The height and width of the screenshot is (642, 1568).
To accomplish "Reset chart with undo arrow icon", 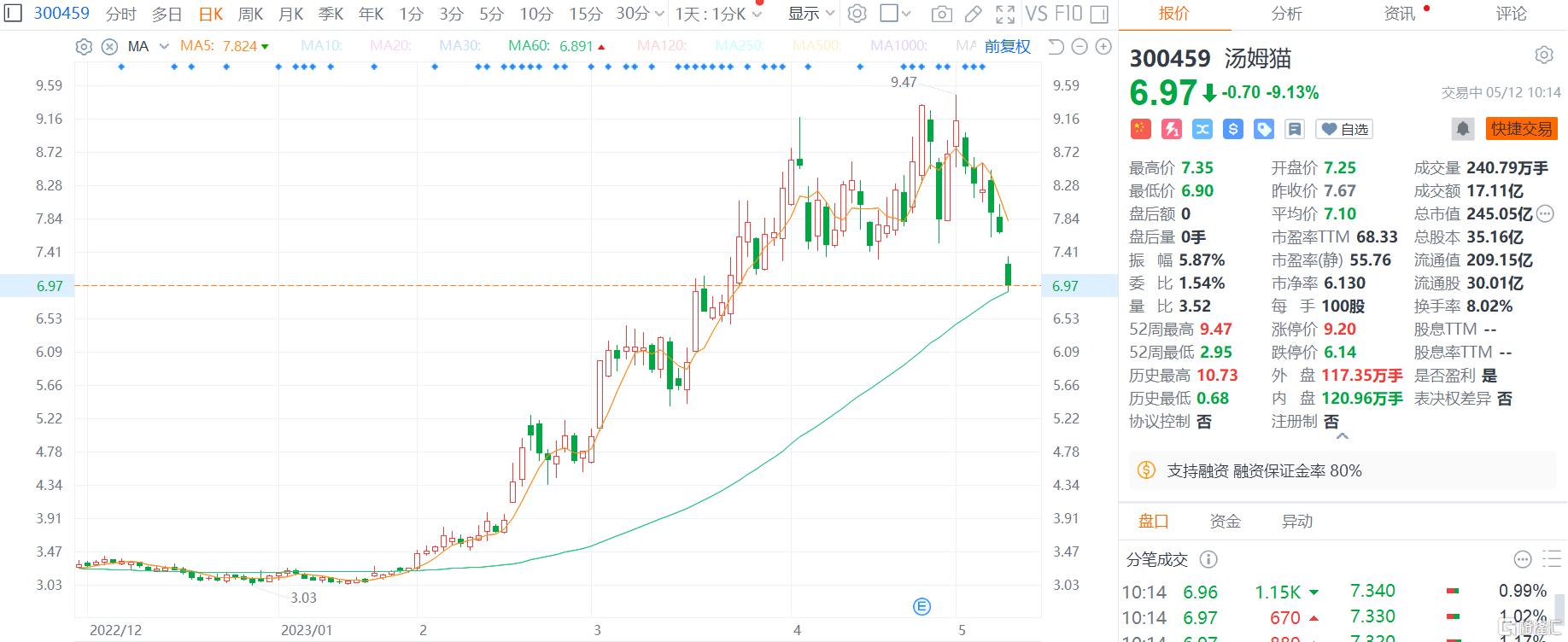I will 1056,47.
